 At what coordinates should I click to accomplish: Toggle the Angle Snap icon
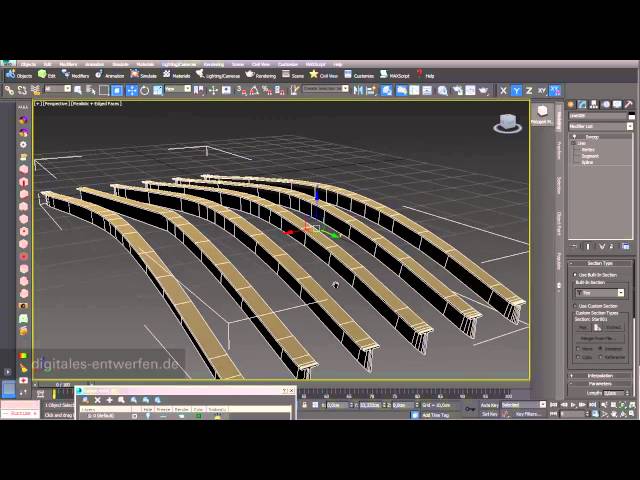(254, 90)
